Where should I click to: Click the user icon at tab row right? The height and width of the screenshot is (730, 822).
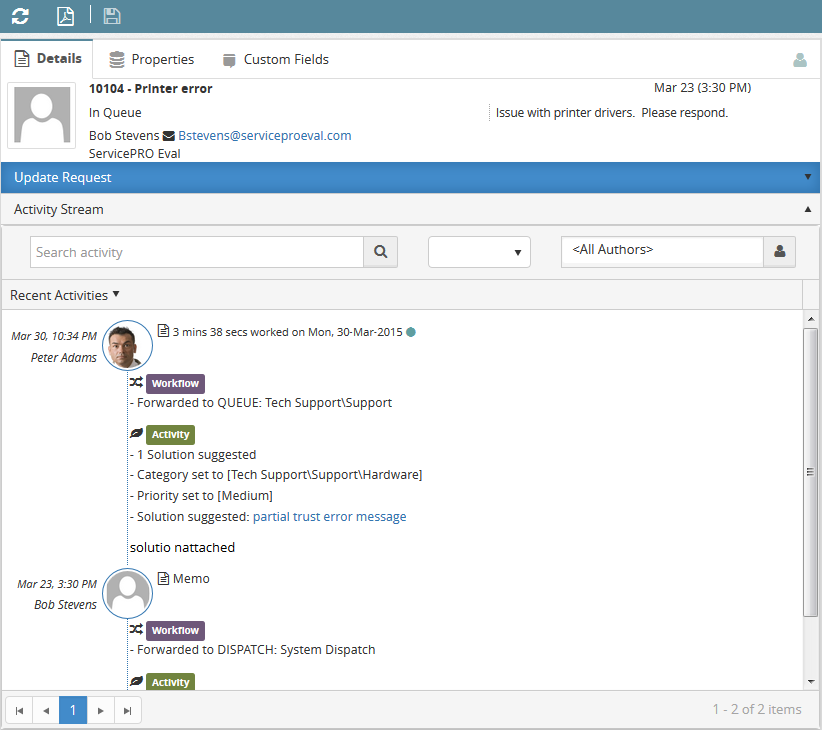pyautogui.click(x=799, y=60)
